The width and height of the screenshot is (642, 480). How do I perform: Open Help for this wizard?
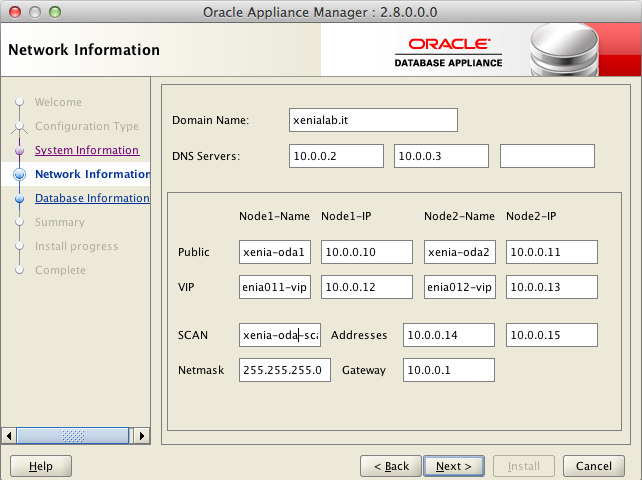coord(41,466)
